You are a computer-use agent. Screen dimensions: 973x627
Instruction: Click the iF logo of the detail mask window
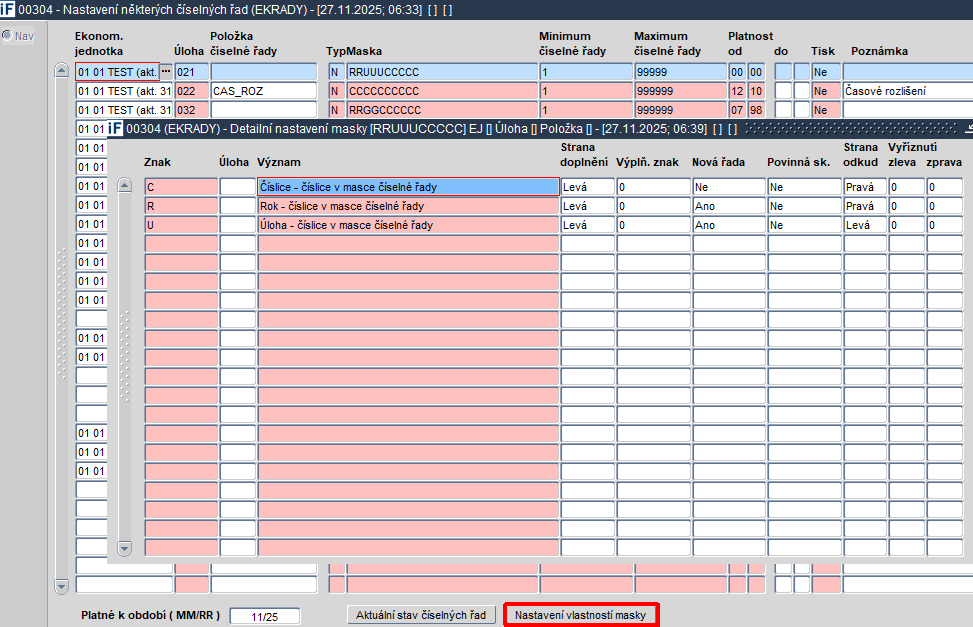116,129
